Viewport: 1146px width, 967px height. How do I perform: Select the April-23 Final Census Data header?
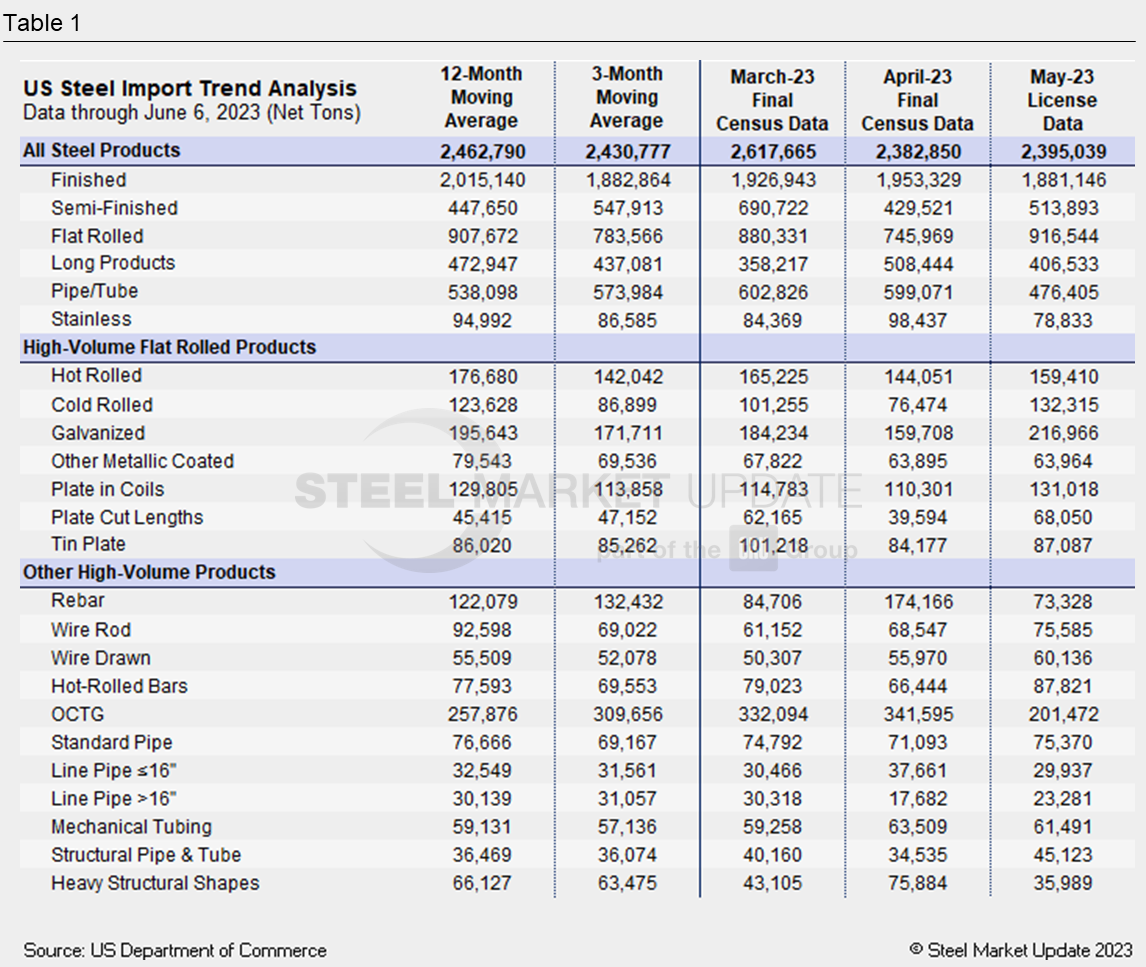pos(917,100)
